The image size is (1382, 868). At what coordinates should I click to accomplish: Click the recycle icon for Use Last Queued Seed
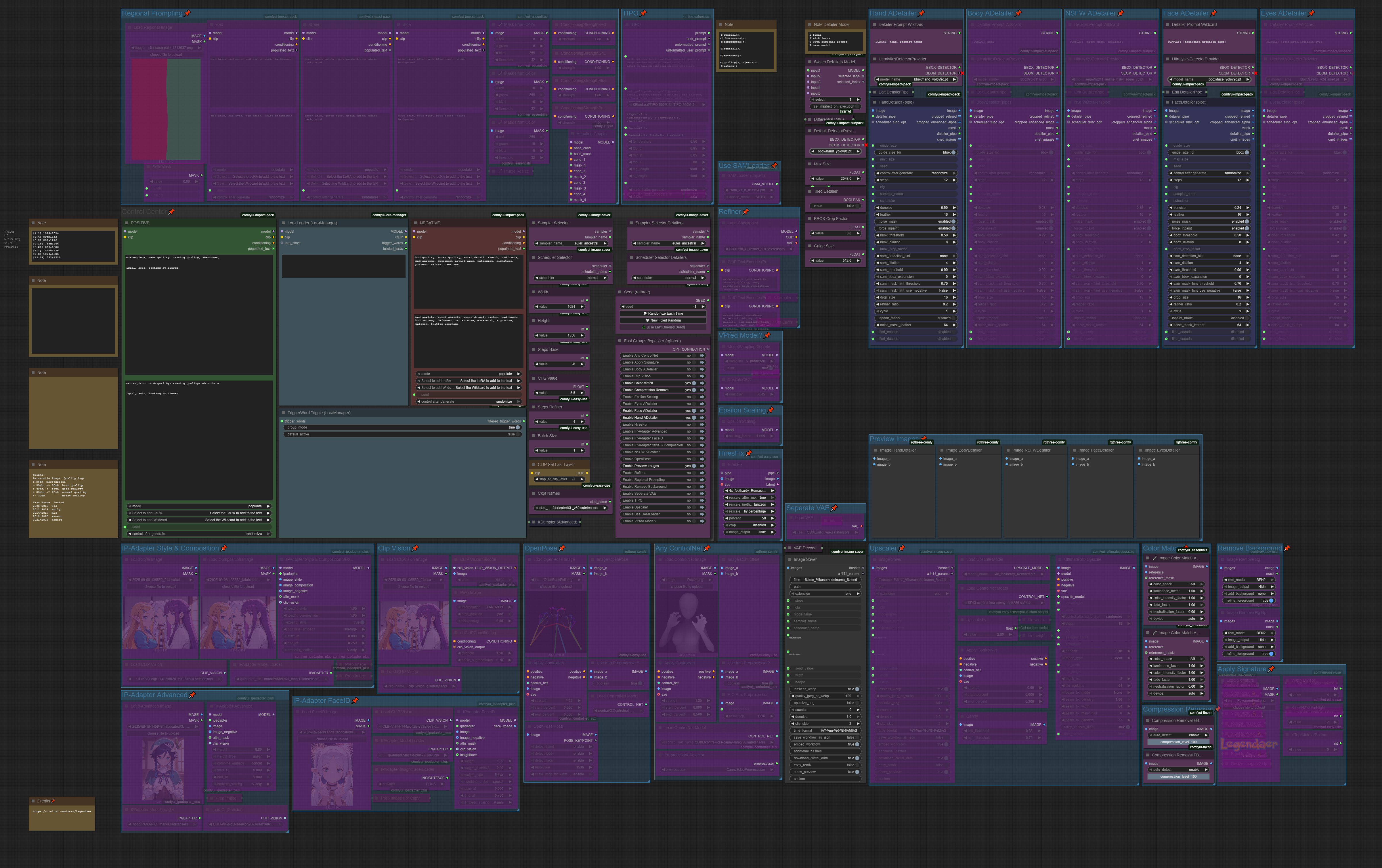643,328
